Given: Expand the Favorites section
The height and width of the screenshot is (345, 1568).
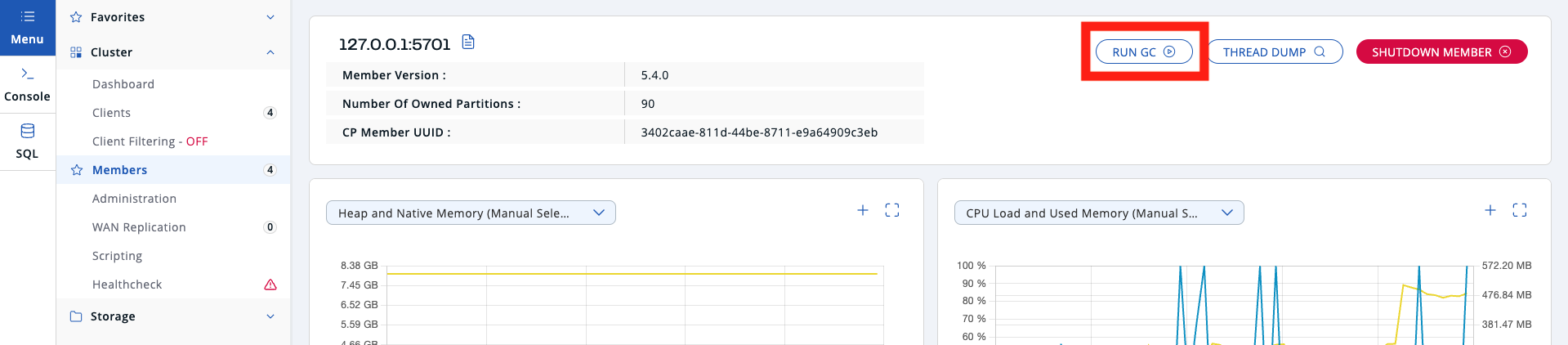Looking at the screenshot, I should click(270, 17).
